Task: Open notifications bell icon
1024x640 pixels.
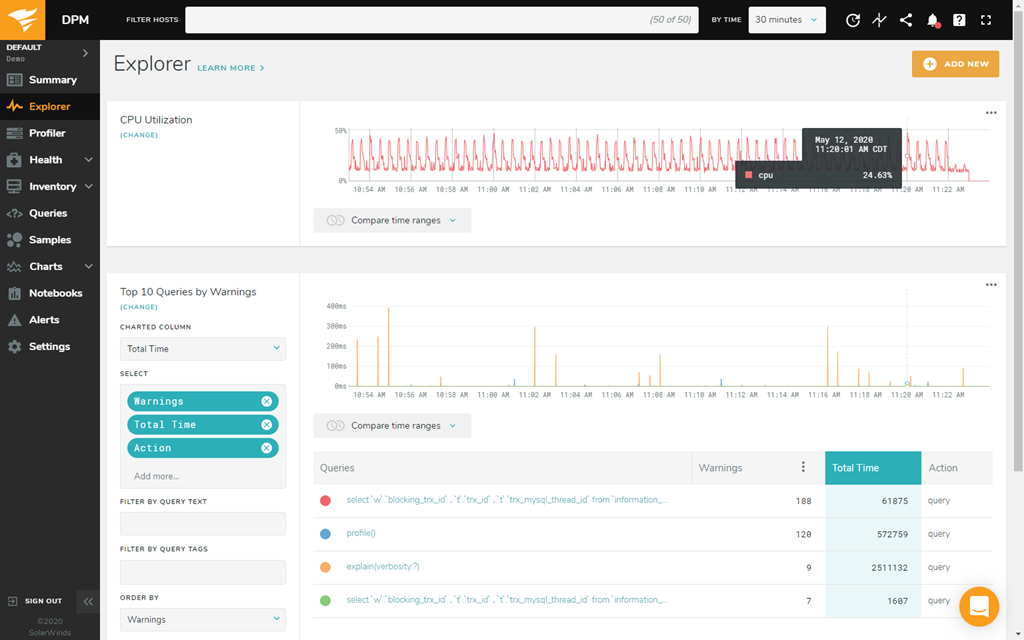Action: (x=933, y=20)
